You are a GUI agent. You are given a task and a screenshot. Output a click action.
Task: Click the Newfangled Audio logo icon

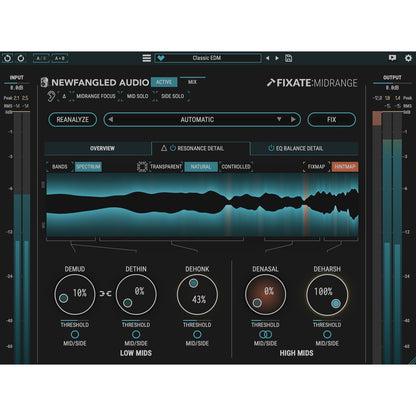[44, 82]
